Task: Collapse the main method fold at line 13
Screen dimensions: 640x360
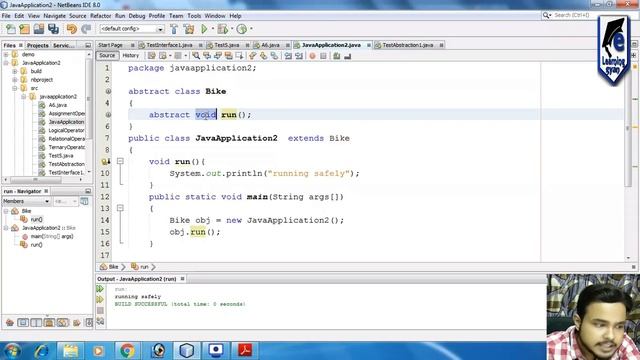Action: pyautogui.click(x=120, y=208)
